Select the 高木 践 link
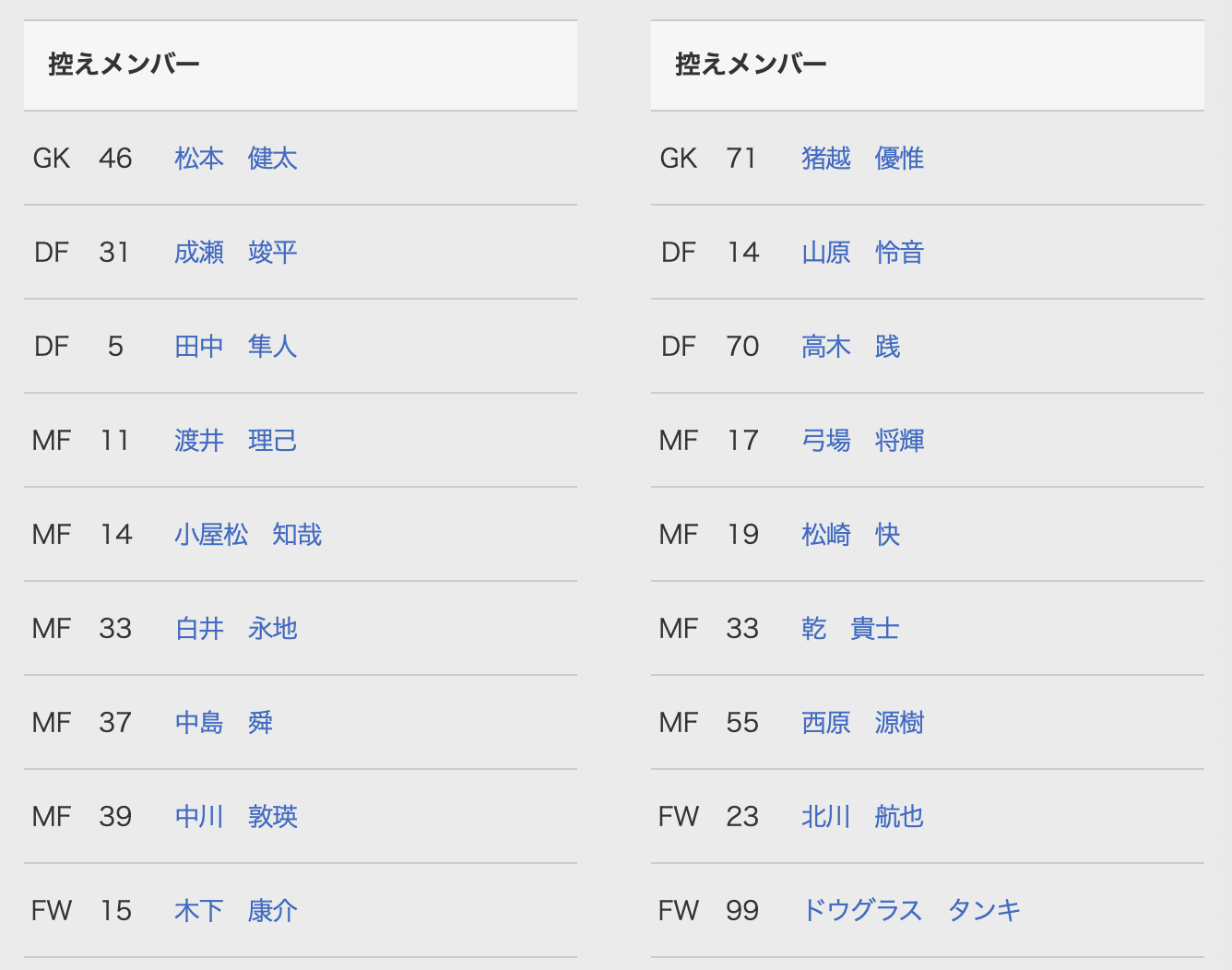The image size is (1232, 970). [850, 347]
